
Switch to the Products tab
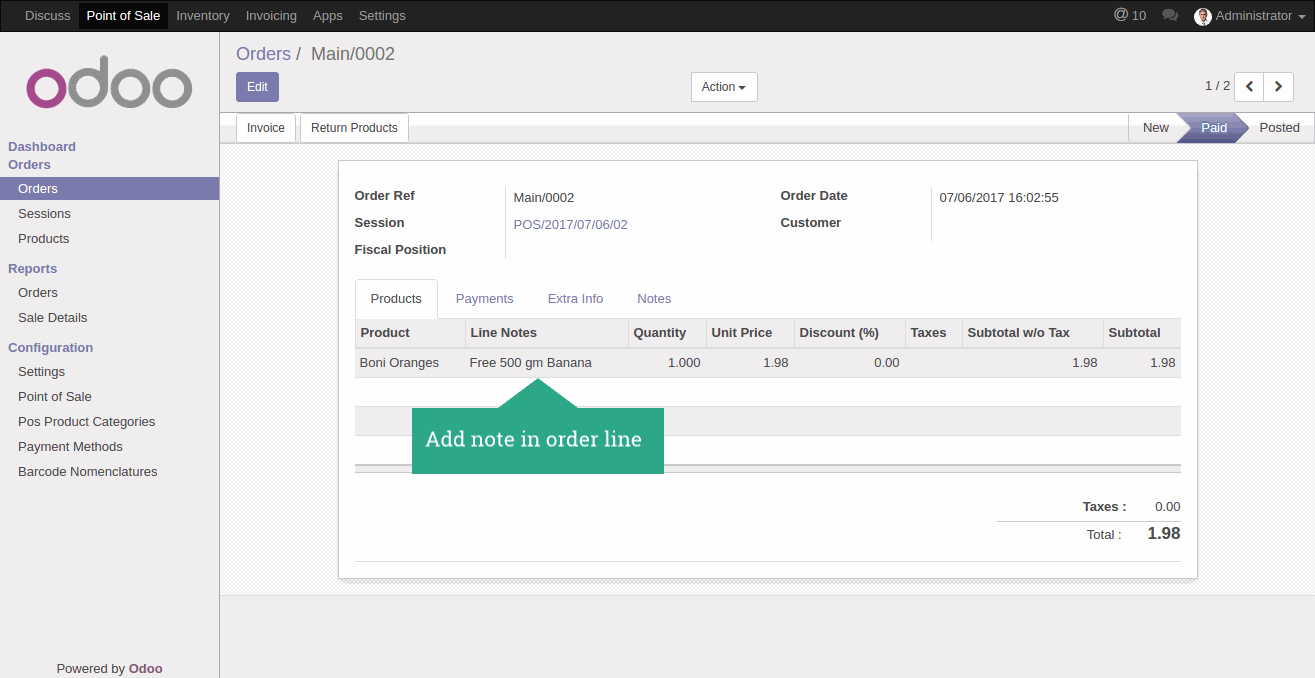pos(396,299)
